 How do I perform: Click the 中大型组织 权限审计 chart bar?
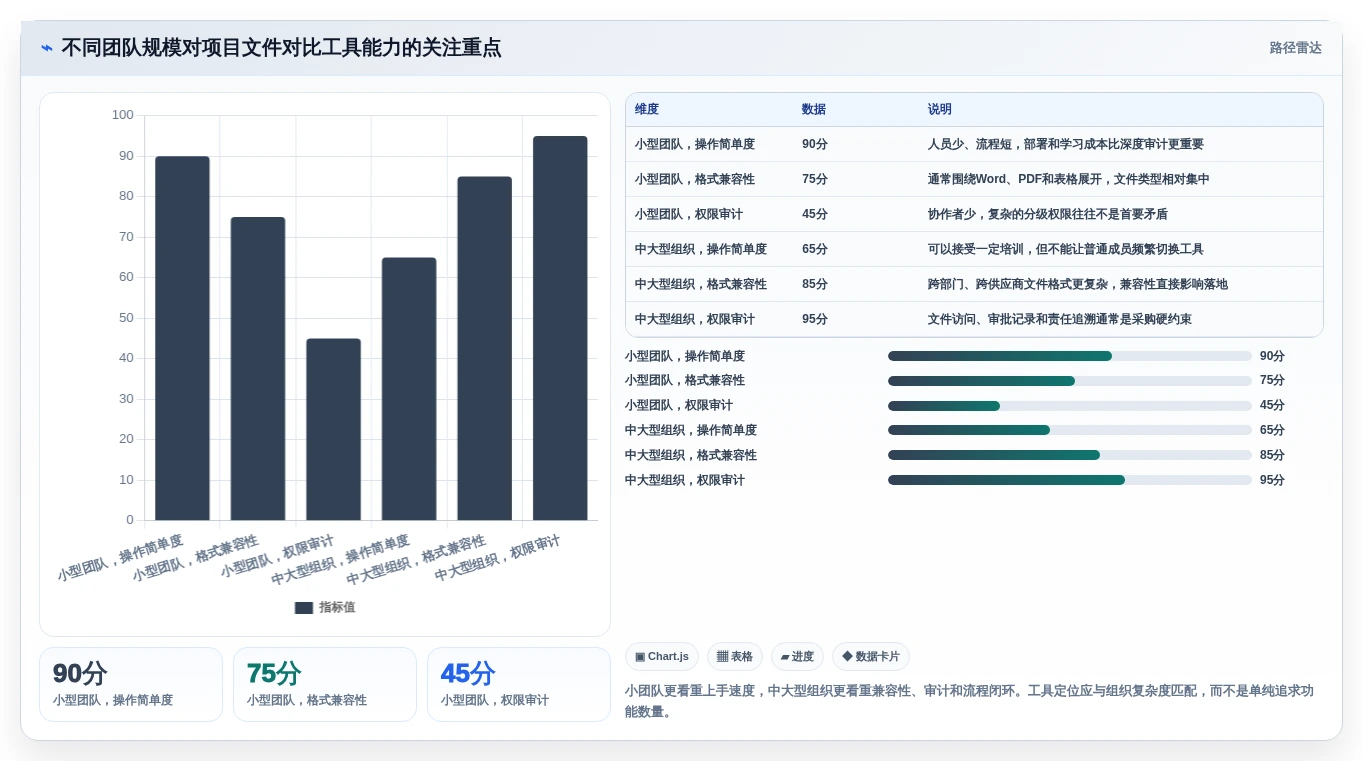[x=560, y=328]
